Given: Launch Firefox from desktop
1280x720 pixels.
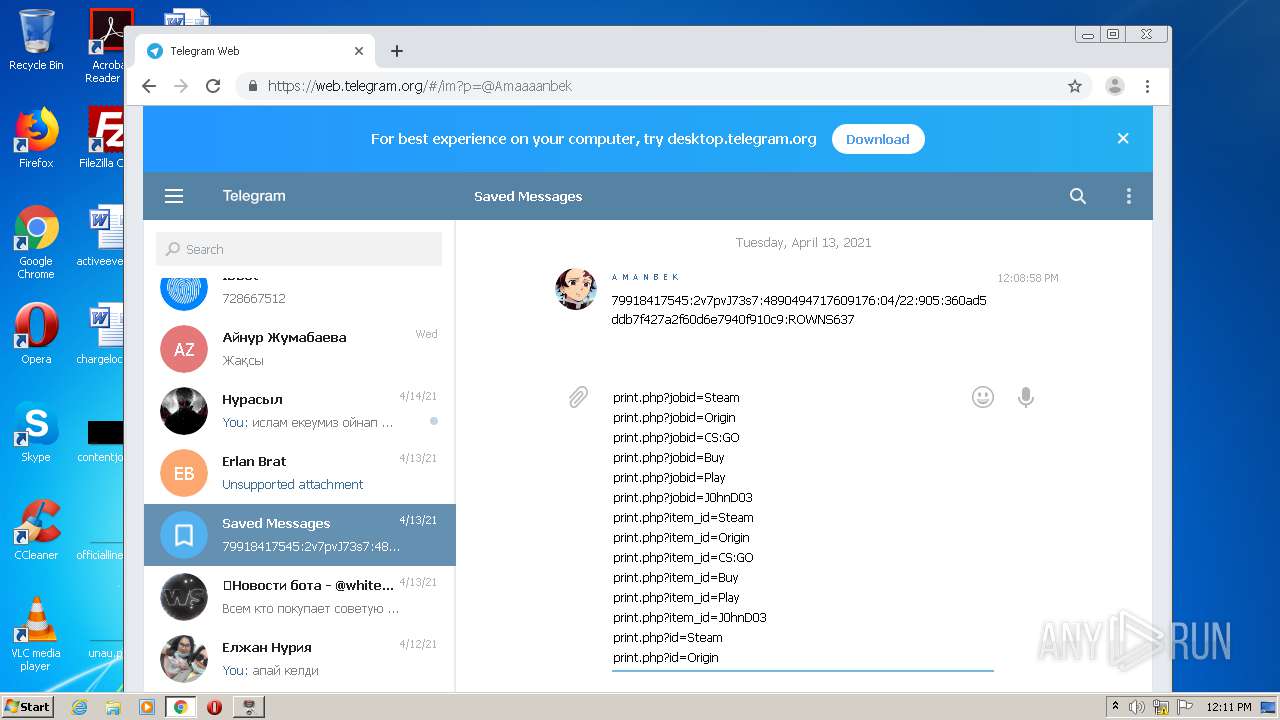Looking at the screenshot, I should pos(36,138).
